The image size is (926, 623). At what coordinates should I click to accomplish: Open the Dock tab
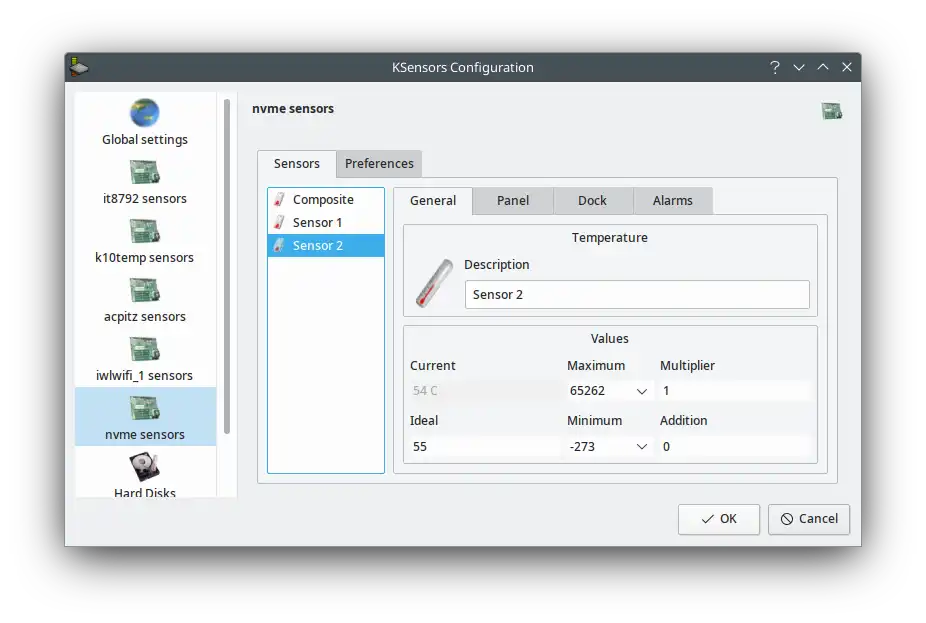[592, 201]
